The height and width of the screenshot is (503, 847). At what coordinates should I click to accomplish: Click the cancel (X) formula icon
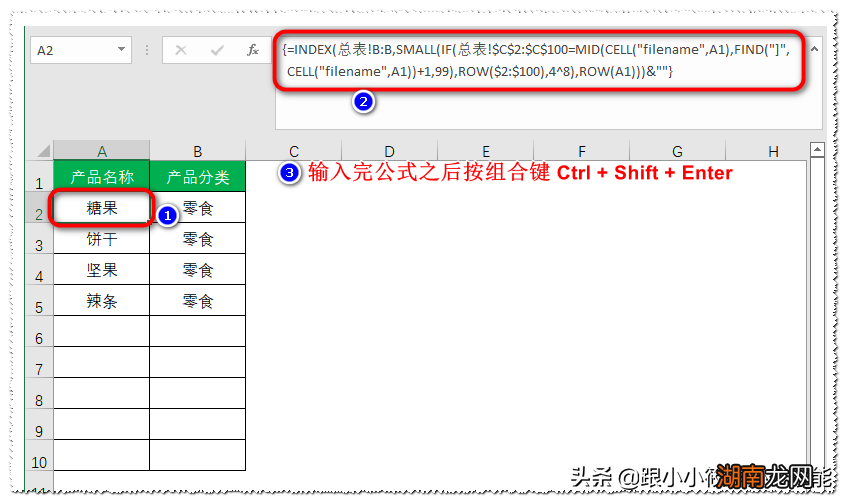[x=181, y=50]
